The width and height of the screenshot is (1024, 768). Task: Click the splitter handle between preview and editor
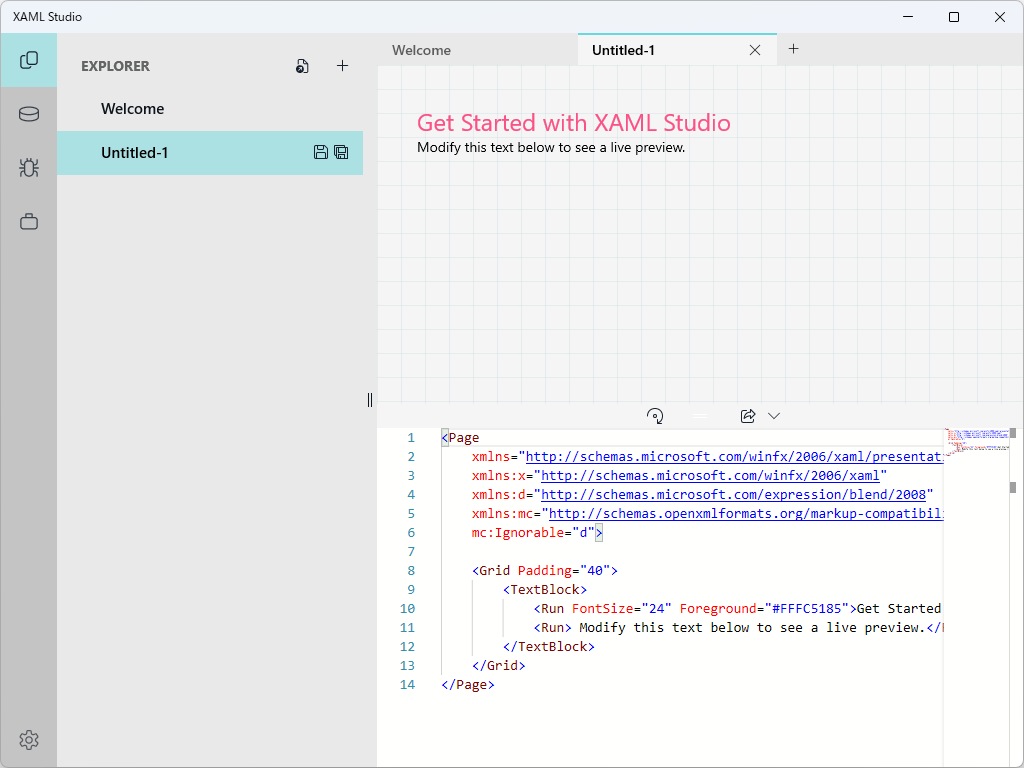700,415
